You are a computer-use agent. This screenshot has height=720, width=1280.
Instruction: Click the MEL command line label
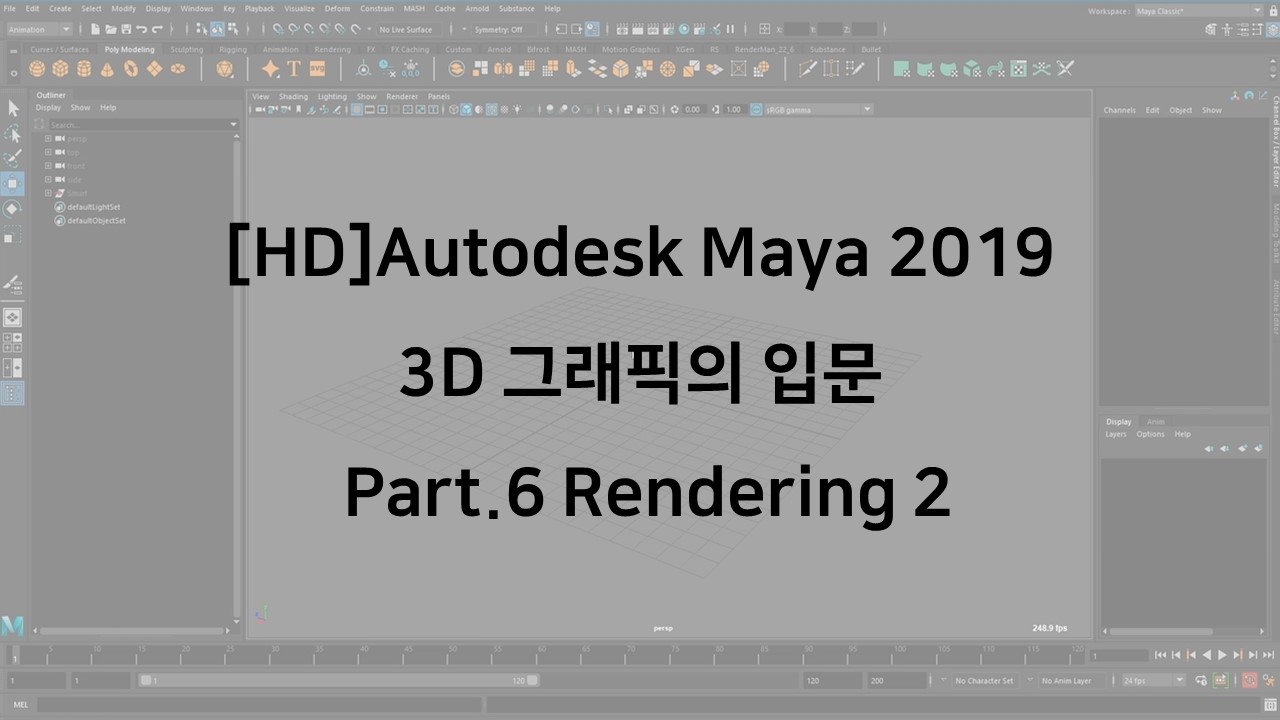point(21,705)
